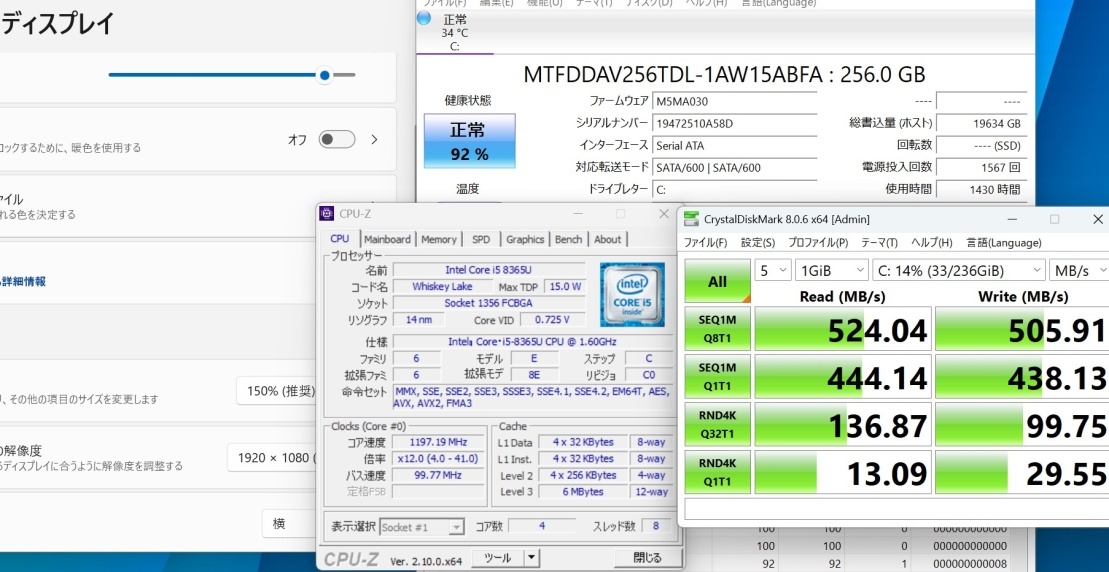Run the SEQ1M Q1T1 test
Viewport: 1109px width, 572px height.
[717, 376]
